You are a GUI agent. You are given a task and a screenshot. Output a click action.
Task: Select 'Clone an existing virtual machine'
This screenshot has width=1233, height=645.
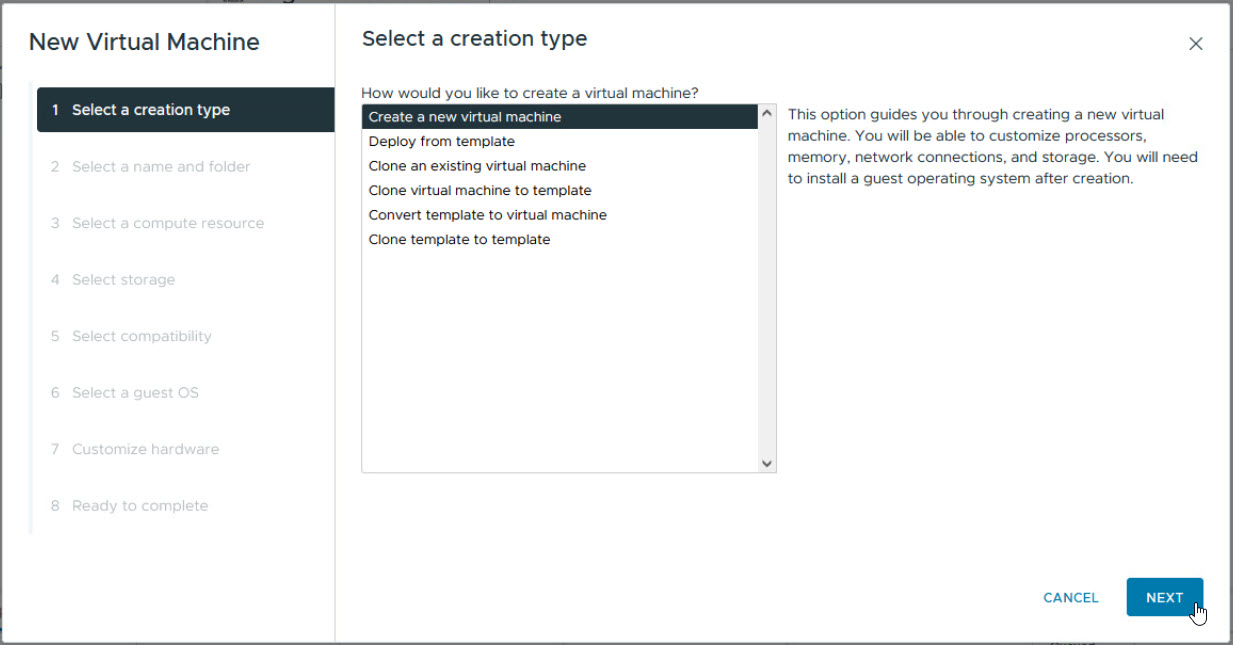tap(560, 166)
